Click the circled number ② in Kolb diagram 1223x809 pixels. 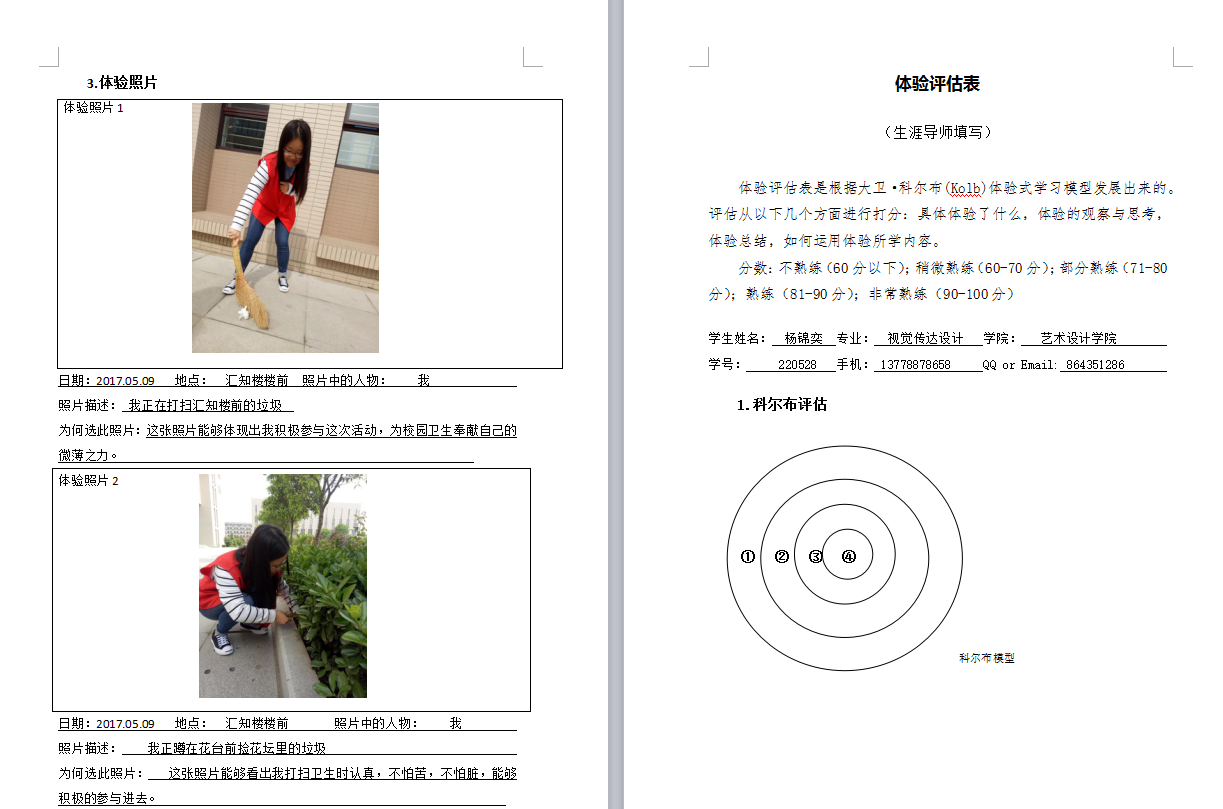[782, 557]
